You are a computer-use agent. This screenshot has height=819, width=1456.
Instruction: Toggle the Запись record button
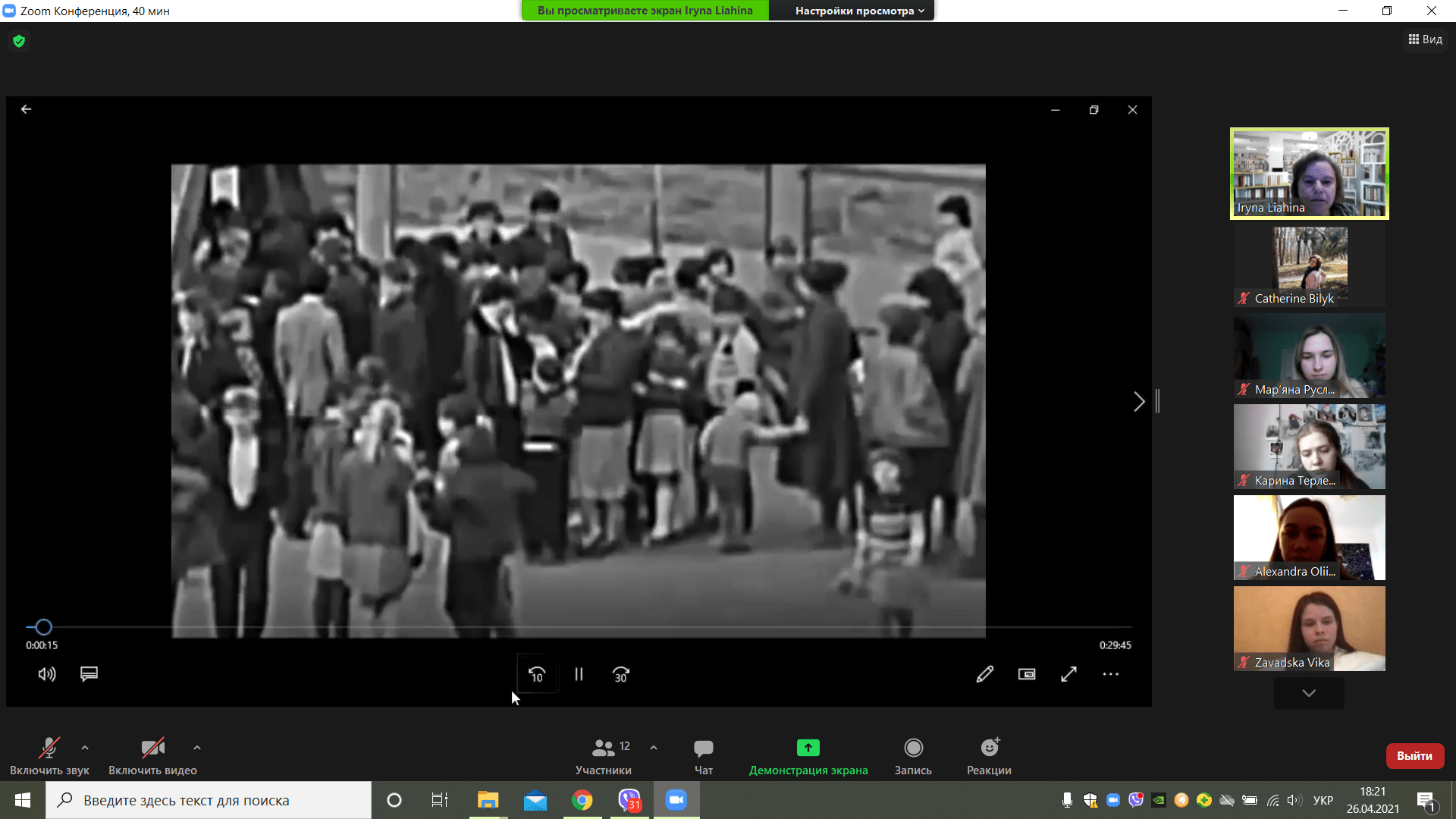pos(913,756)
